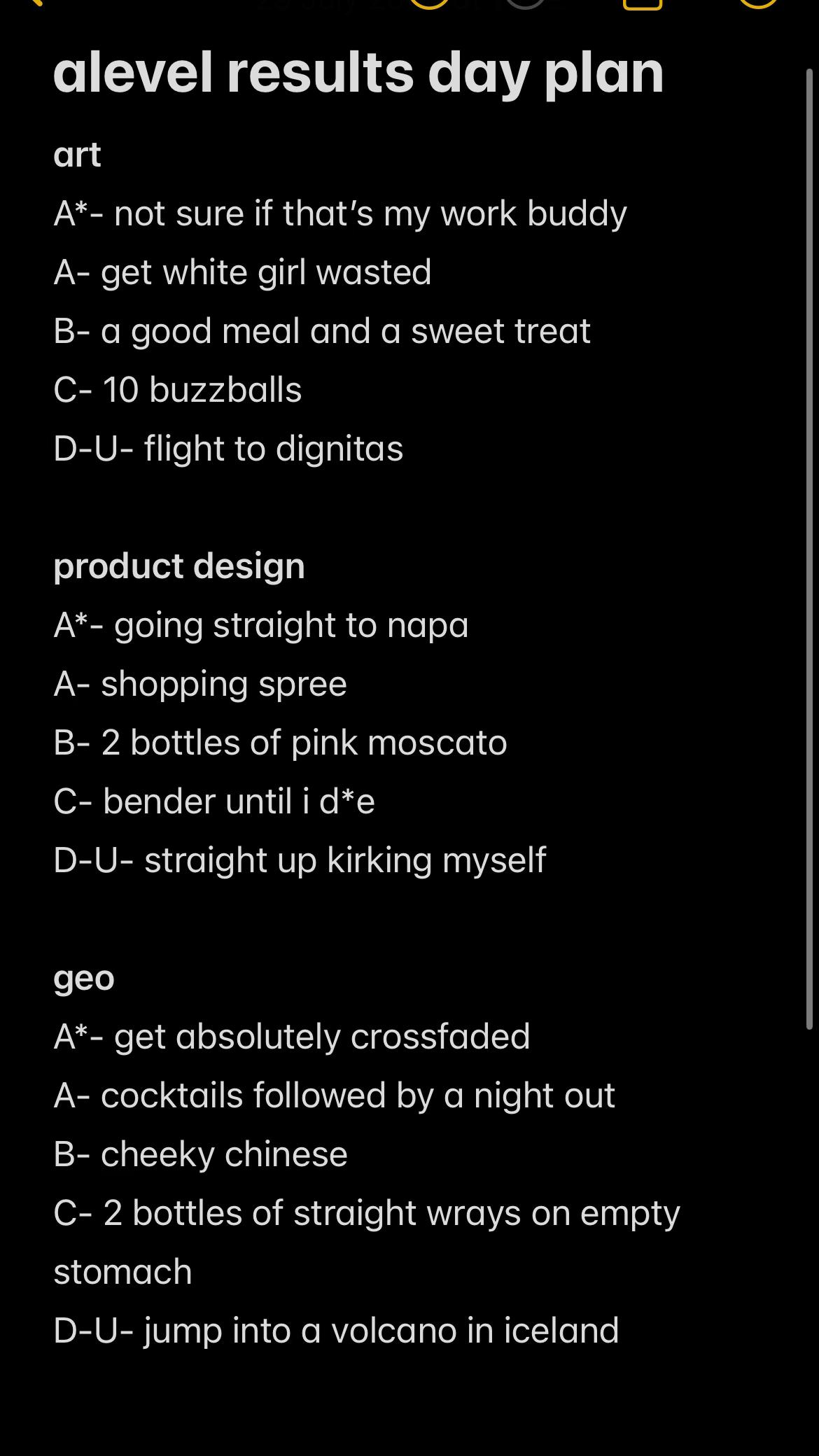This screenshot has width=819, height=1456.
Task: Tap the 'C- 10 buzzballs' line
Action: coord(178,390)
